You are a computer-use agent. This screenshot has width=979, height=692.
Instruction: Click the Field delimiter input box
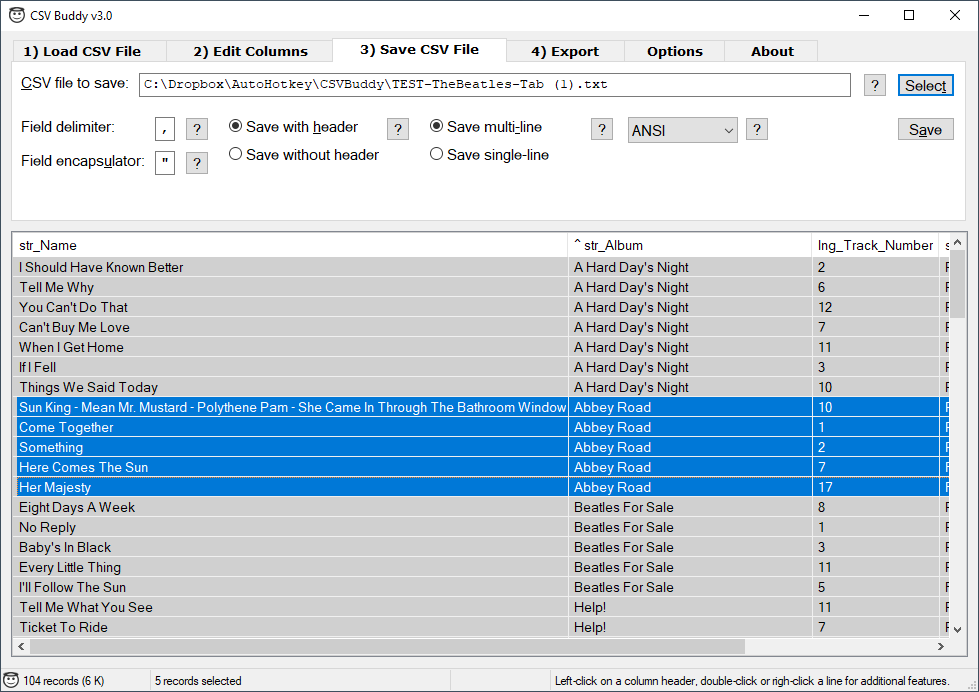pyautogui.click(x=165, y=129)
